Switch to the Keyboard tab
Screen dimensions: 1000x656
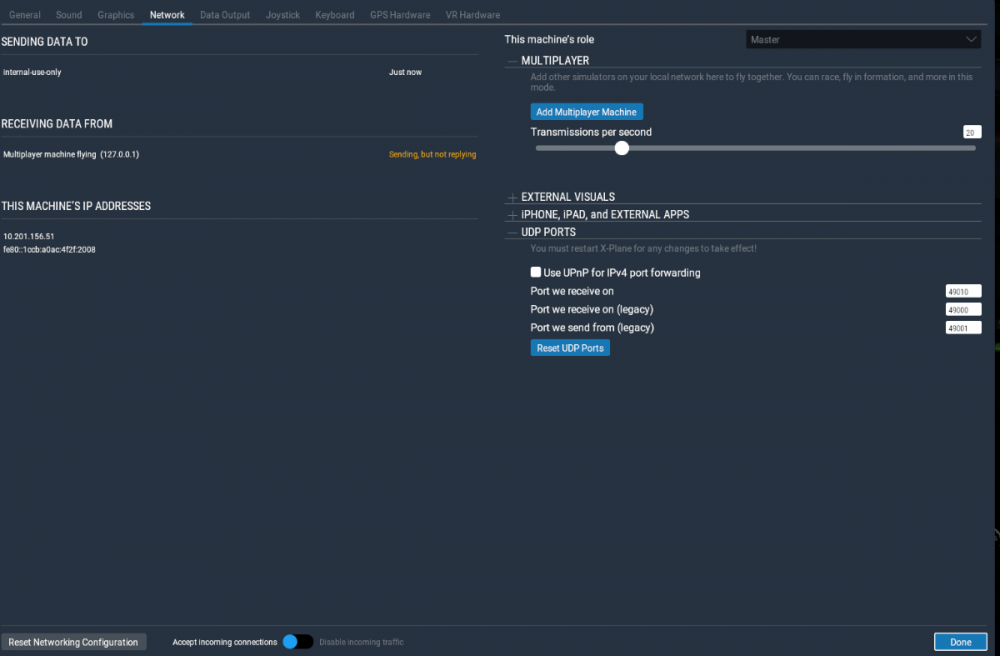click(x=335, y=15)
